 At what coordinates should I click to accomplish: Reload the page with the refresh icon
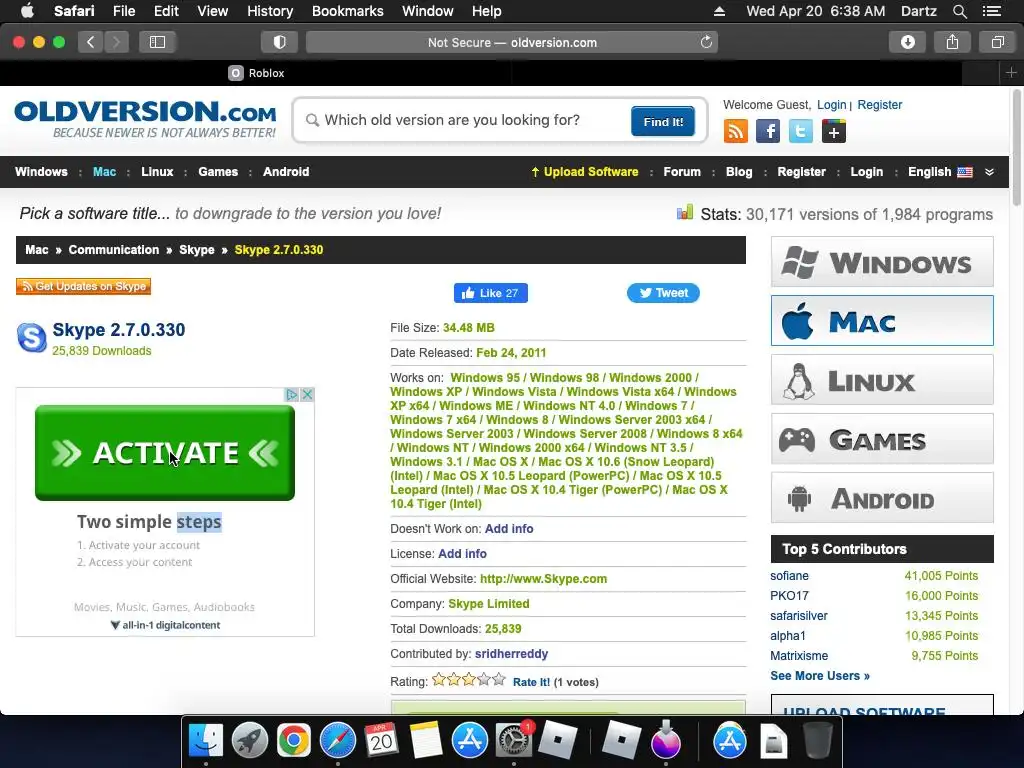tap(706, 42)
